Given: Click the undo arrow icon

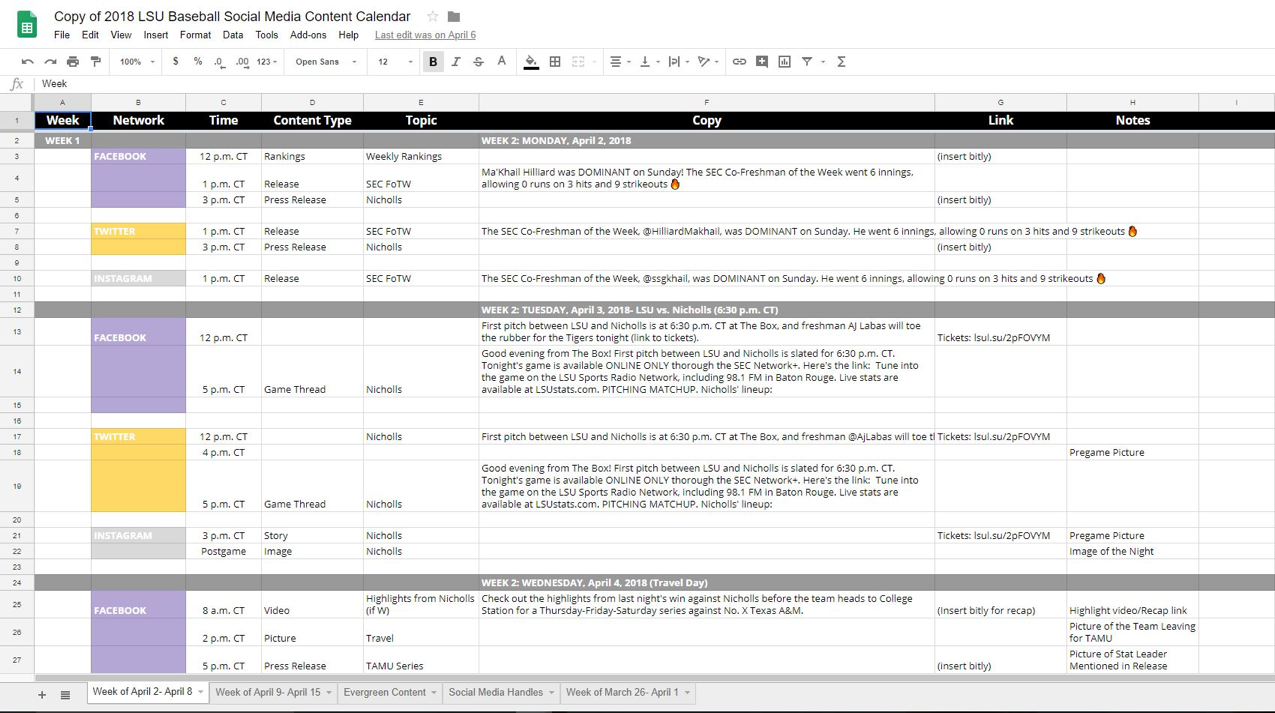Looking at the screenshot, I should (27, 62).
